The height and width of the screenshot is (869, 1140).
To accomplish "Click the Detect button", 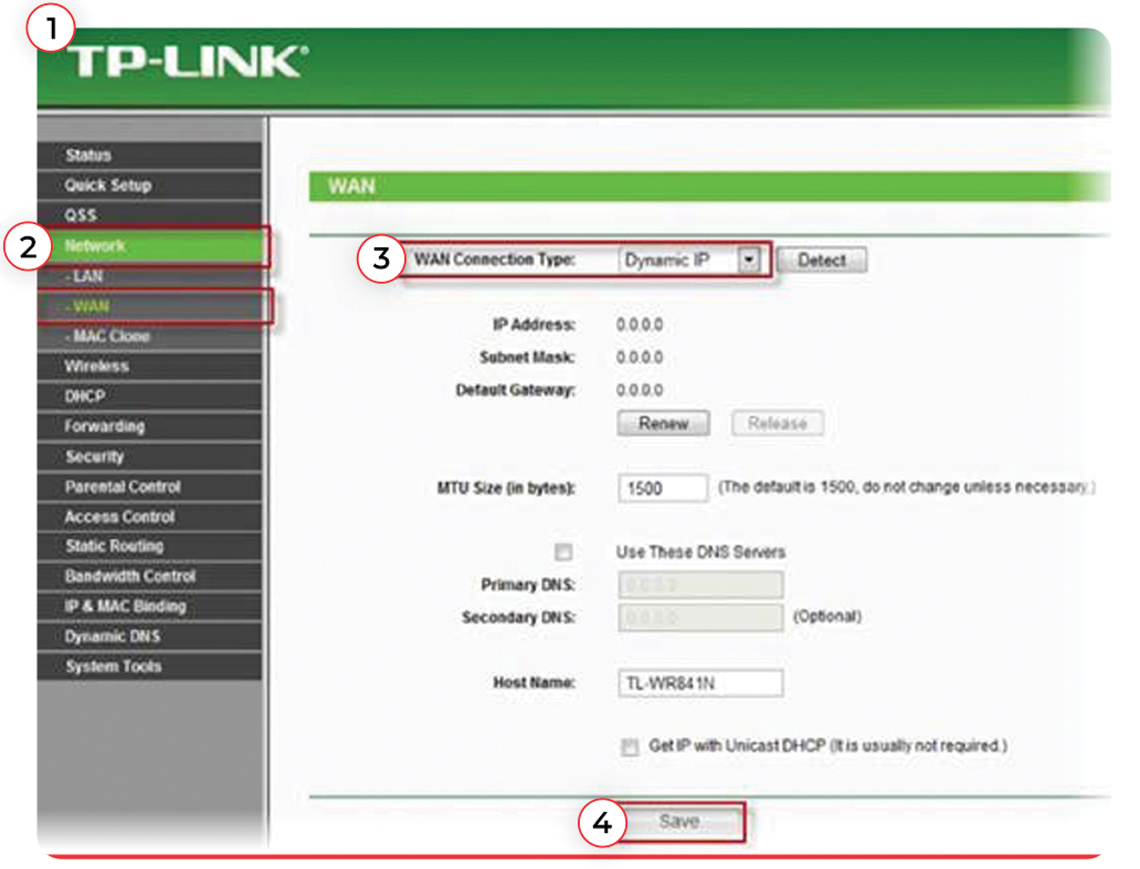I will [822, 260].
